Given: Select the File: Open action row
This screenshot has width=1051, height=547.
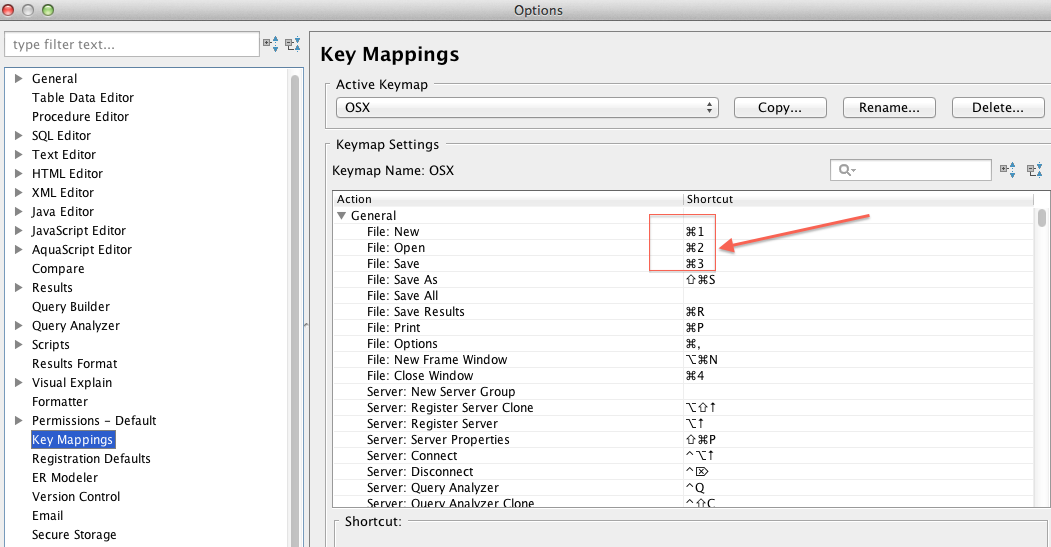Looking at the screenshot, I should 683,248.
